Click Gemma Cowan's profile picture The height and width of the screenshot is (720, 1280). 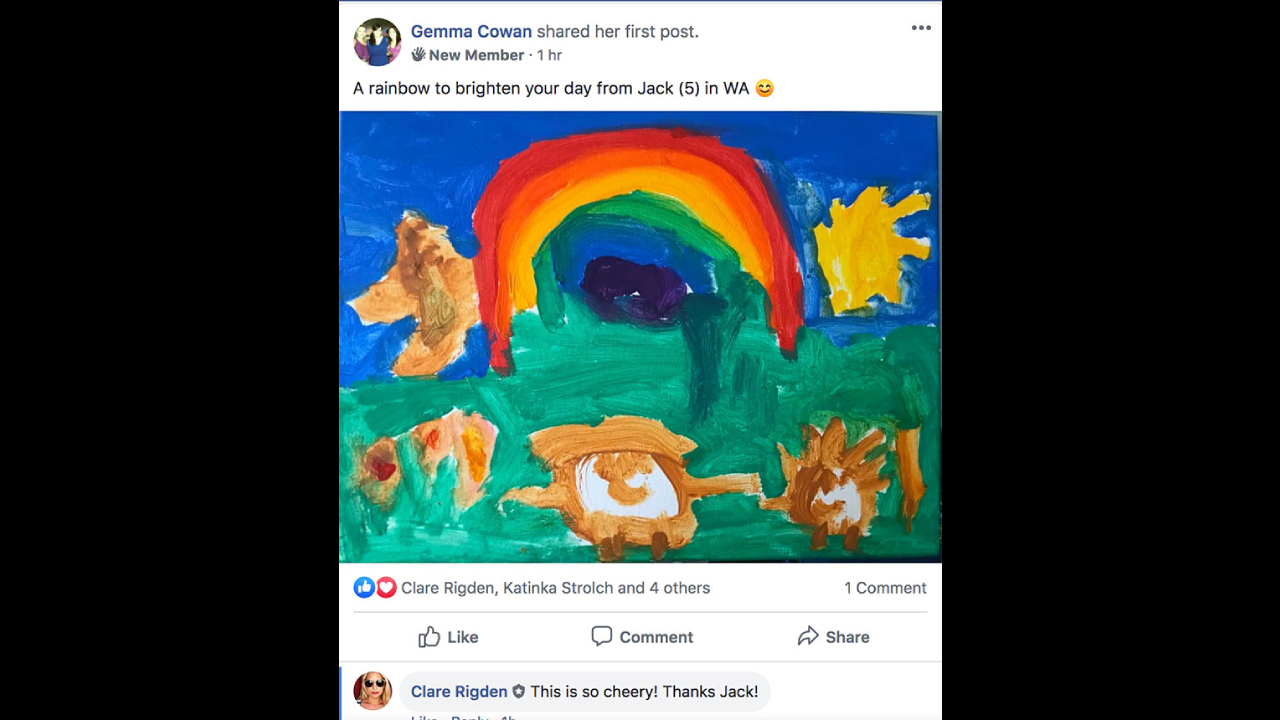[x=377, y=42]
